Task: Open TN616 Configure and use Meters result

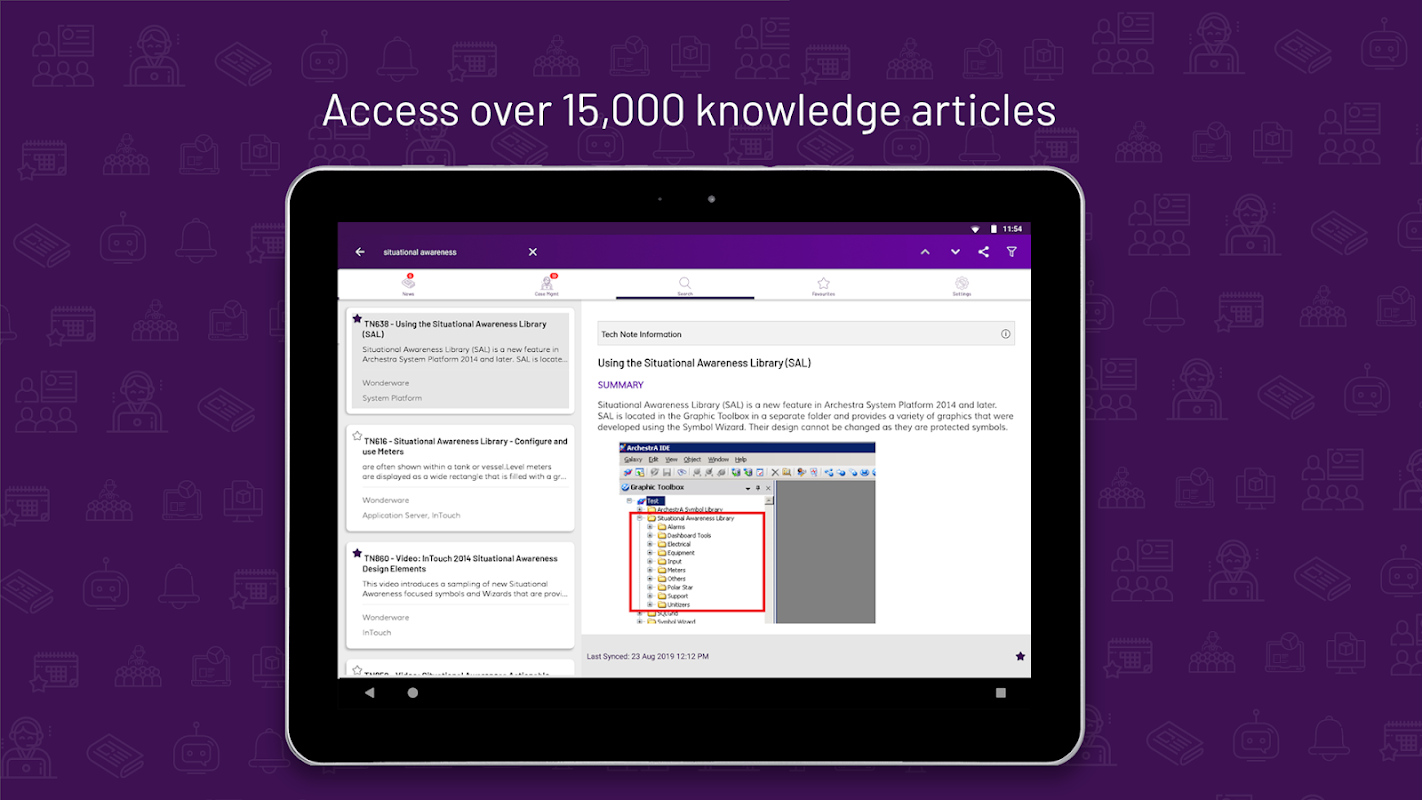Action: point(460,477)
